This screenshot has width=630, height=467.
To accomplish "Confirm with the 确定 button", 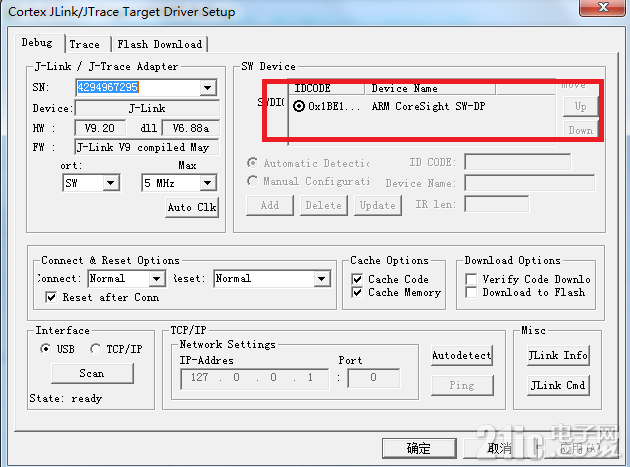I will pos(419,448).
